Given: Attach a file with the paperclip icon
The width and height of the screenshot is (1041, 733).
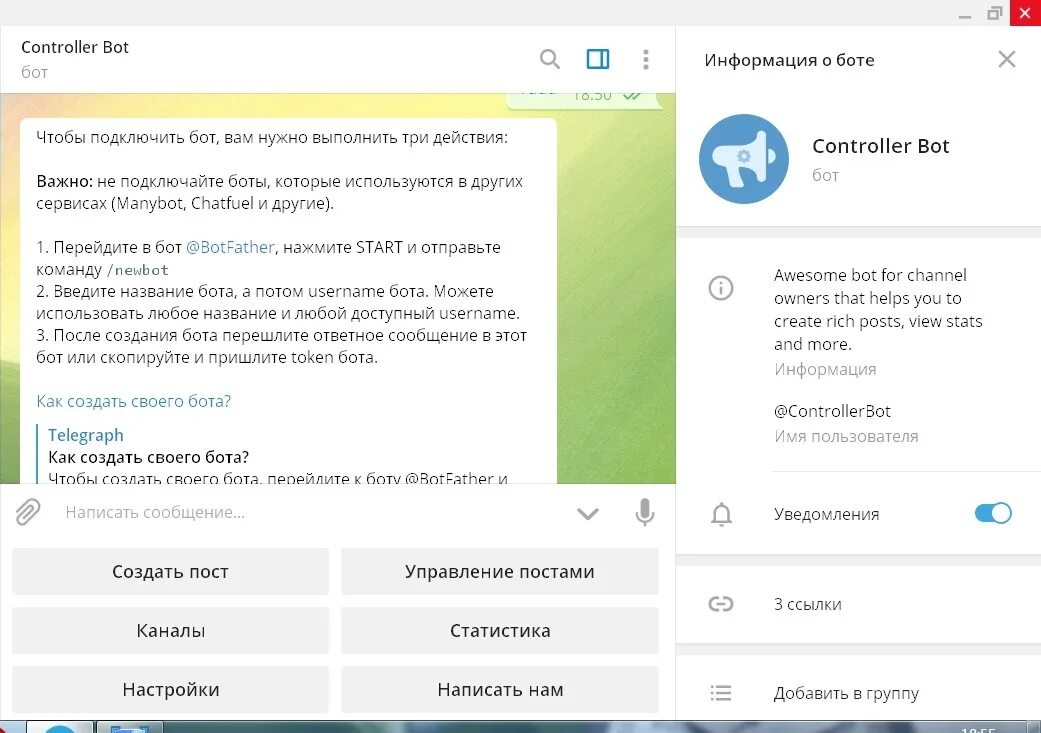Looking at the screenshot, I should (x=28, y=512).
